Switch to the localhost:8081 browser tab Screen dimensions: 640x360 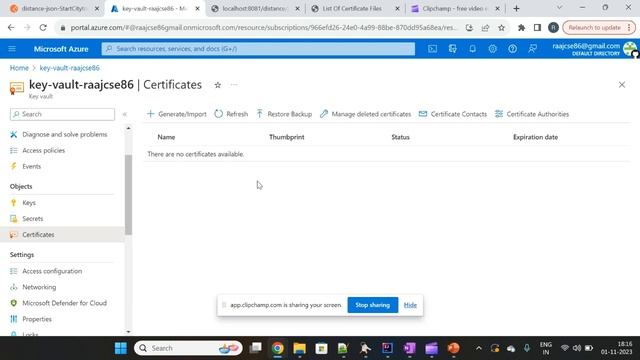tap(256, 9)
